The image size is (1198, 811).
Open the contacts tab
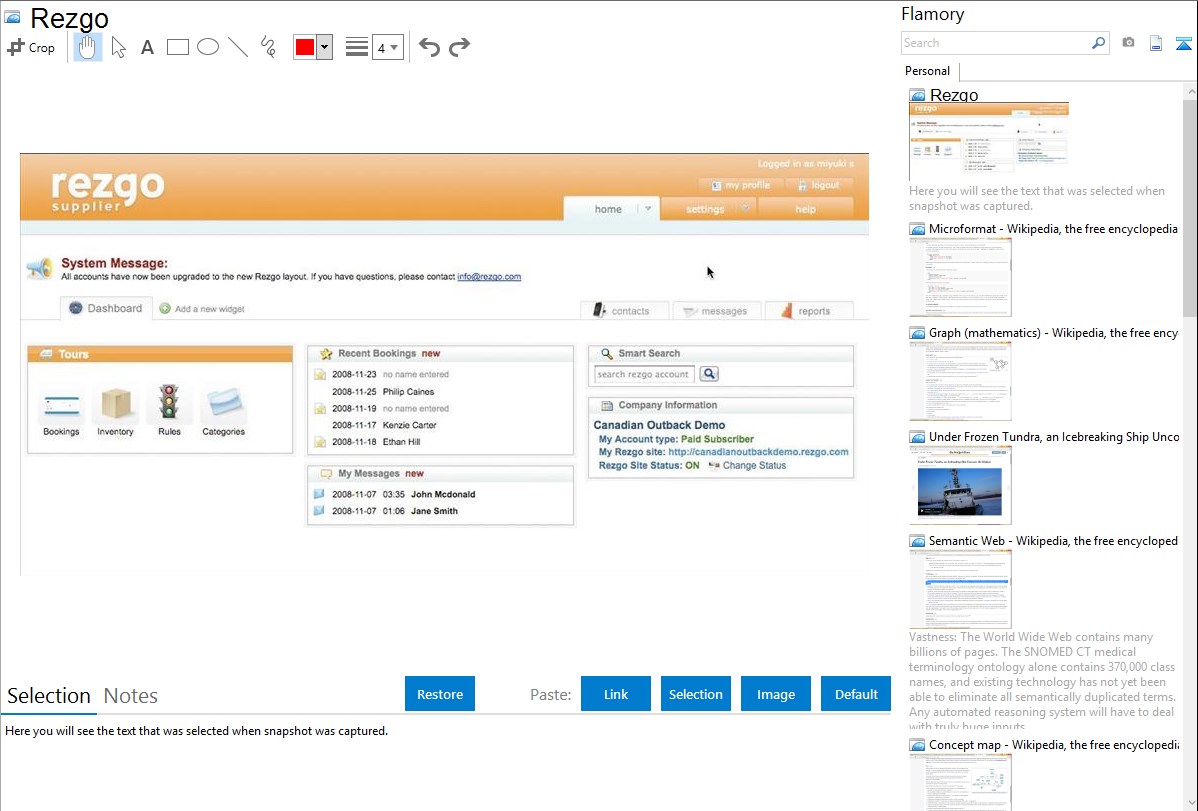(624, 310)
